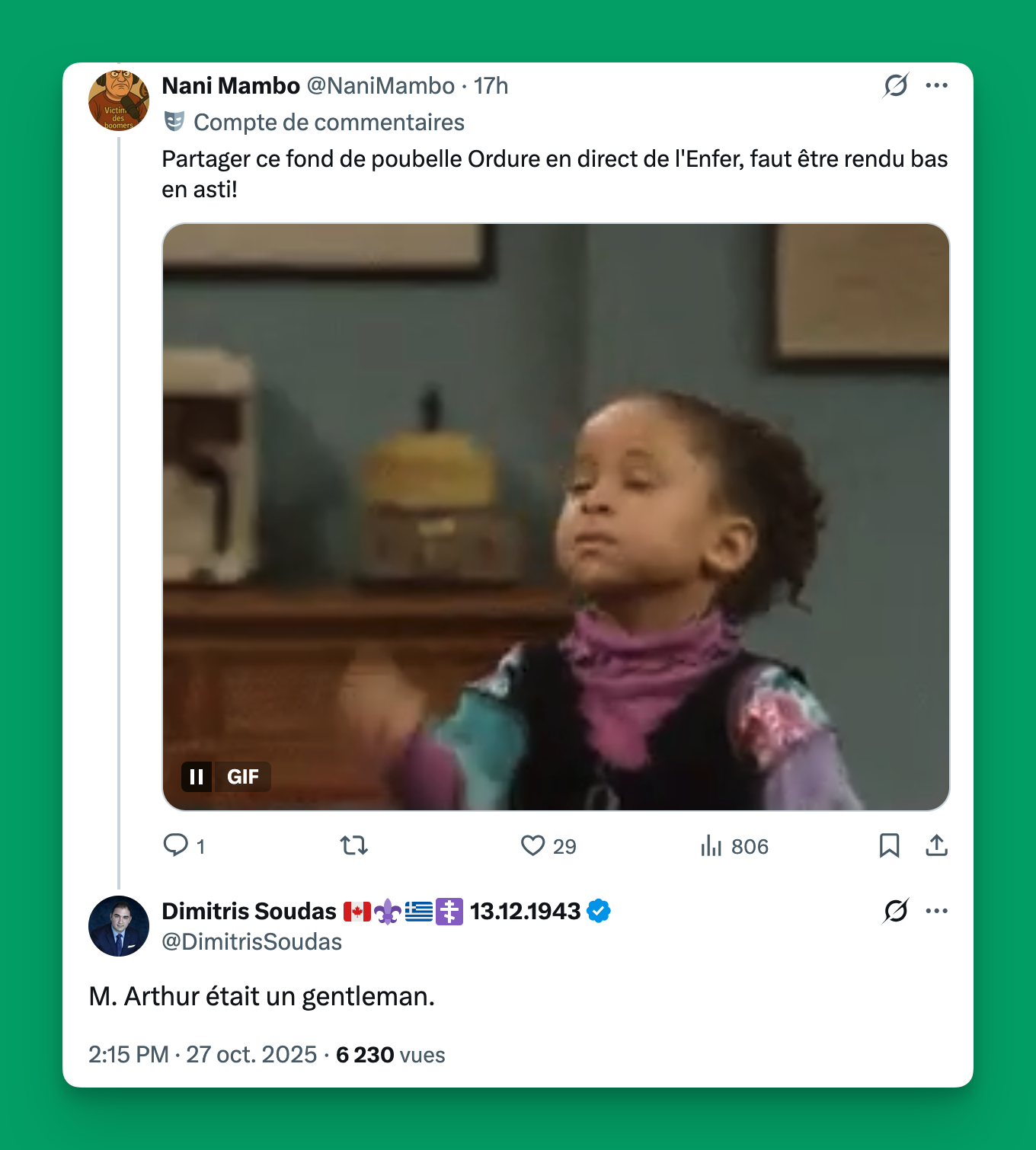The height and width of the screenshot is (1150, 1036).
Task: Pause the playing GIF
Action: pyautogui.click(x=197, y=777)
